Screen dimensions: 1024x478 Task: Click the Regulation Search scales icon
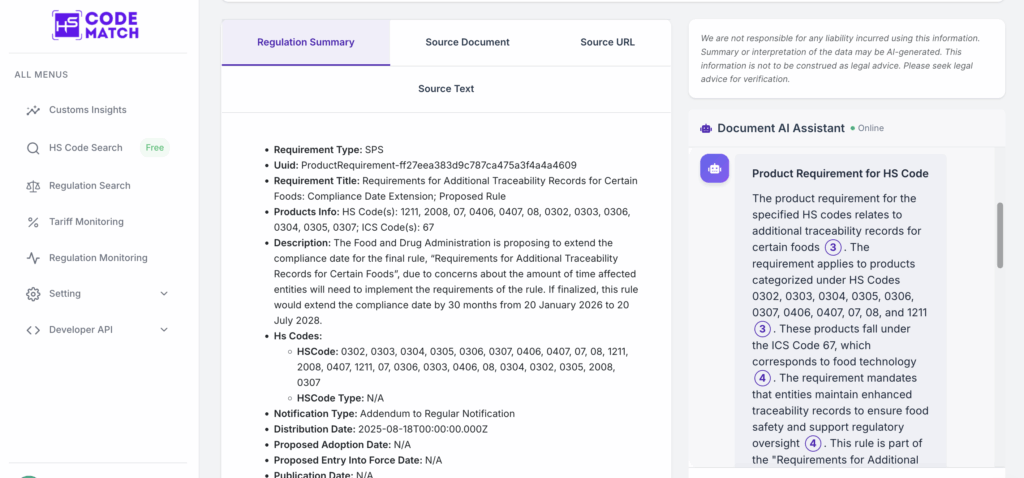[x=33, y=186]
